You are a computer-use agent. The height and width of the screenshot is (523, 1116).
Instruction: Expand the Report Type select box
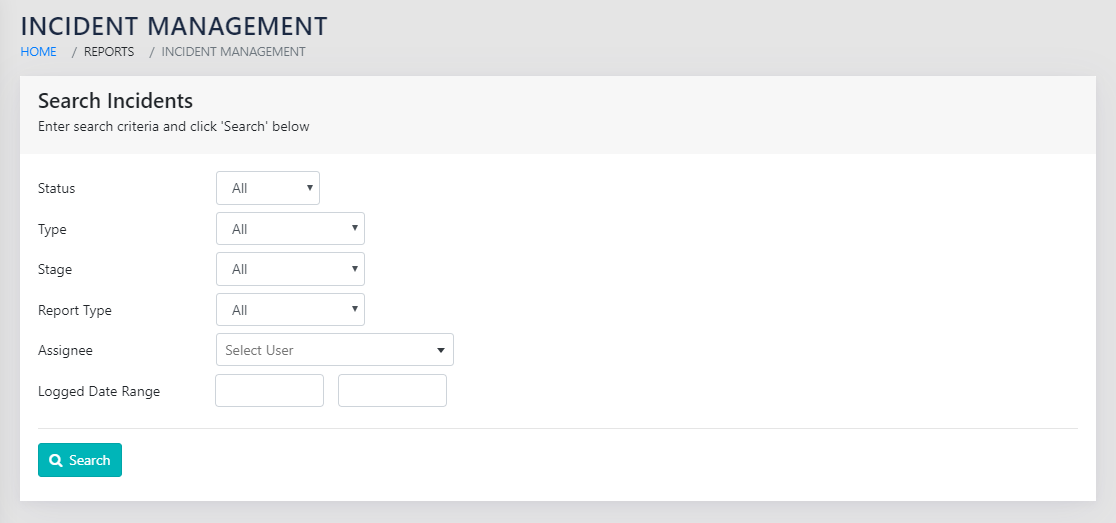point(289,310)
